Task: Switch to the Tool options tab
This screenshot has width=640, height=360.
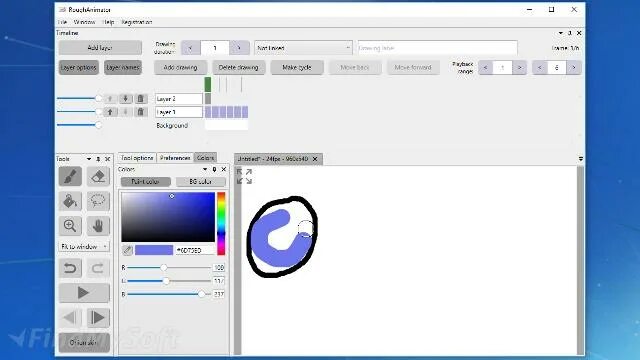Action: click(137, 158)
